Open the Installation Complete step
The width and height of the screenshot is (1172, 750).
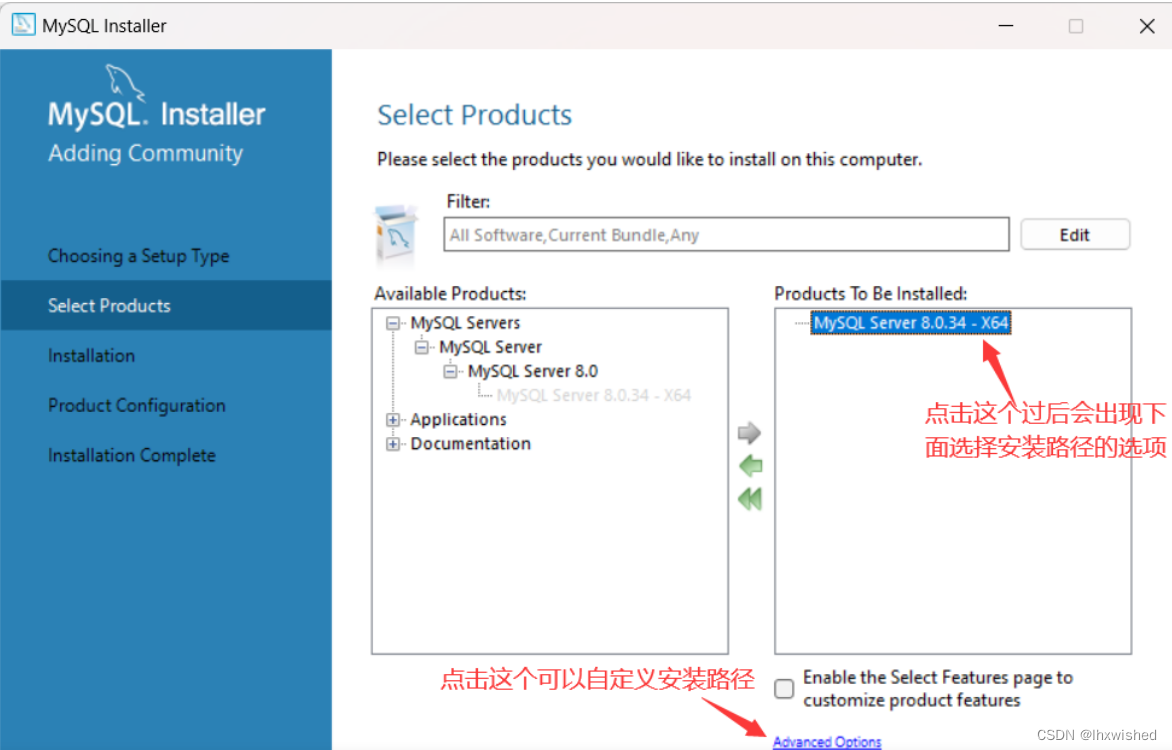tap(132, 455)
